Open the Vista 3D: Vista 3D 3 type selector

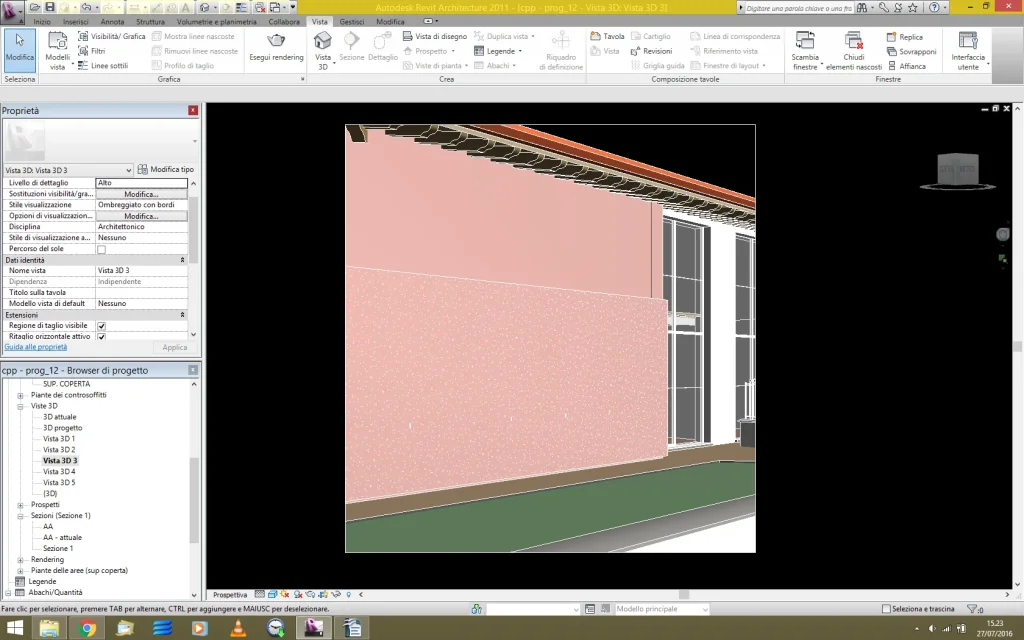(x=69, y=170)
